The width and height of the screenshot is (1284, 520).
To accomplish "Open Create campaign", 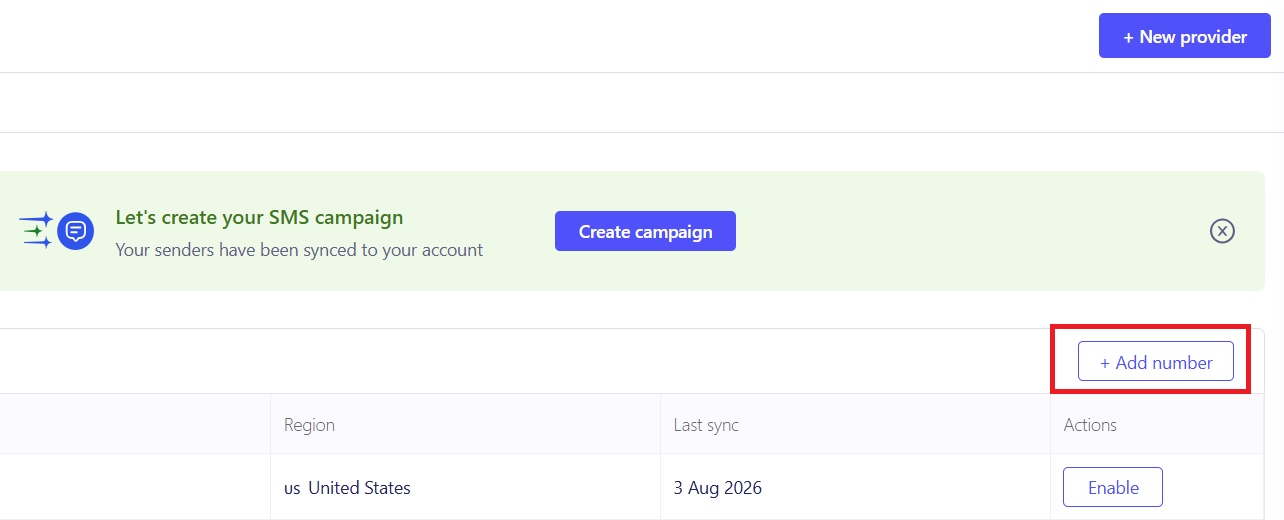I will (x=645, y=231).
